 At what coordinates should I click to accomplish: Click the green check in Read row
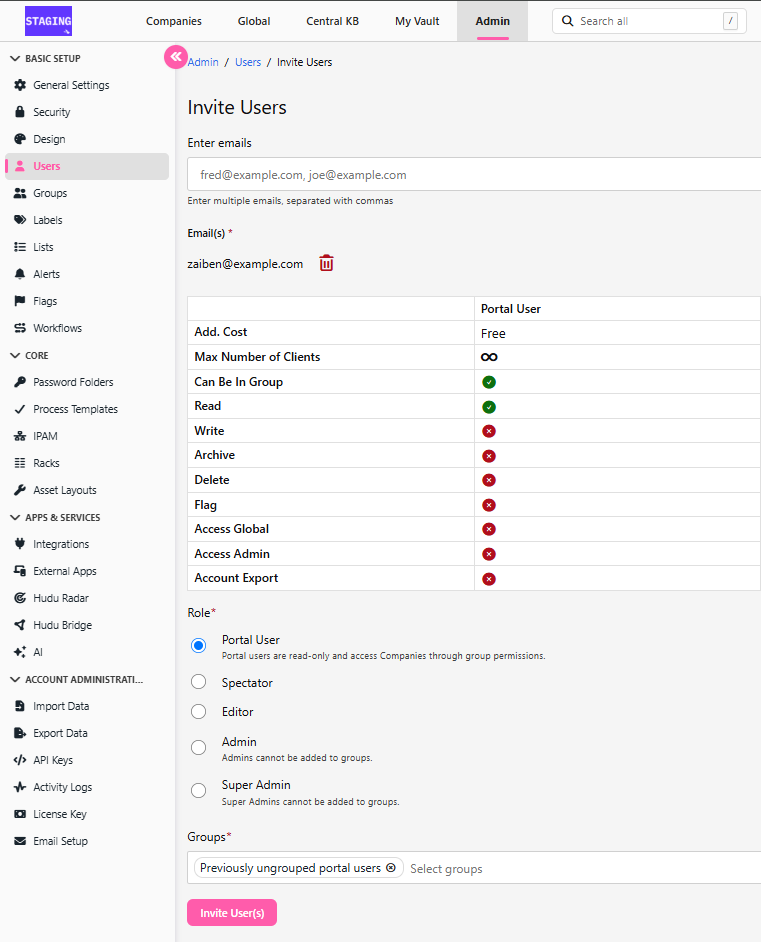[489, 407]
